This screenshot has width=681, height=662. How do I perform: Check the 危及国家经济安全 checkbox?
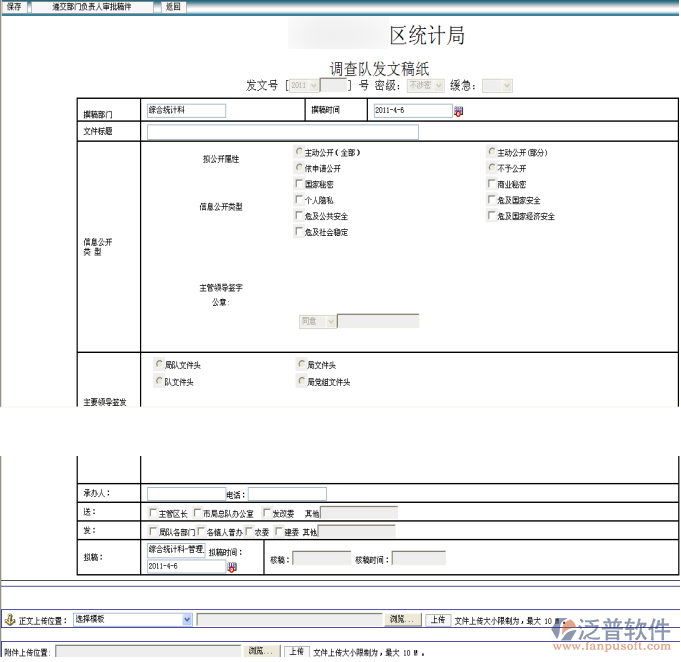click(492, 215)
